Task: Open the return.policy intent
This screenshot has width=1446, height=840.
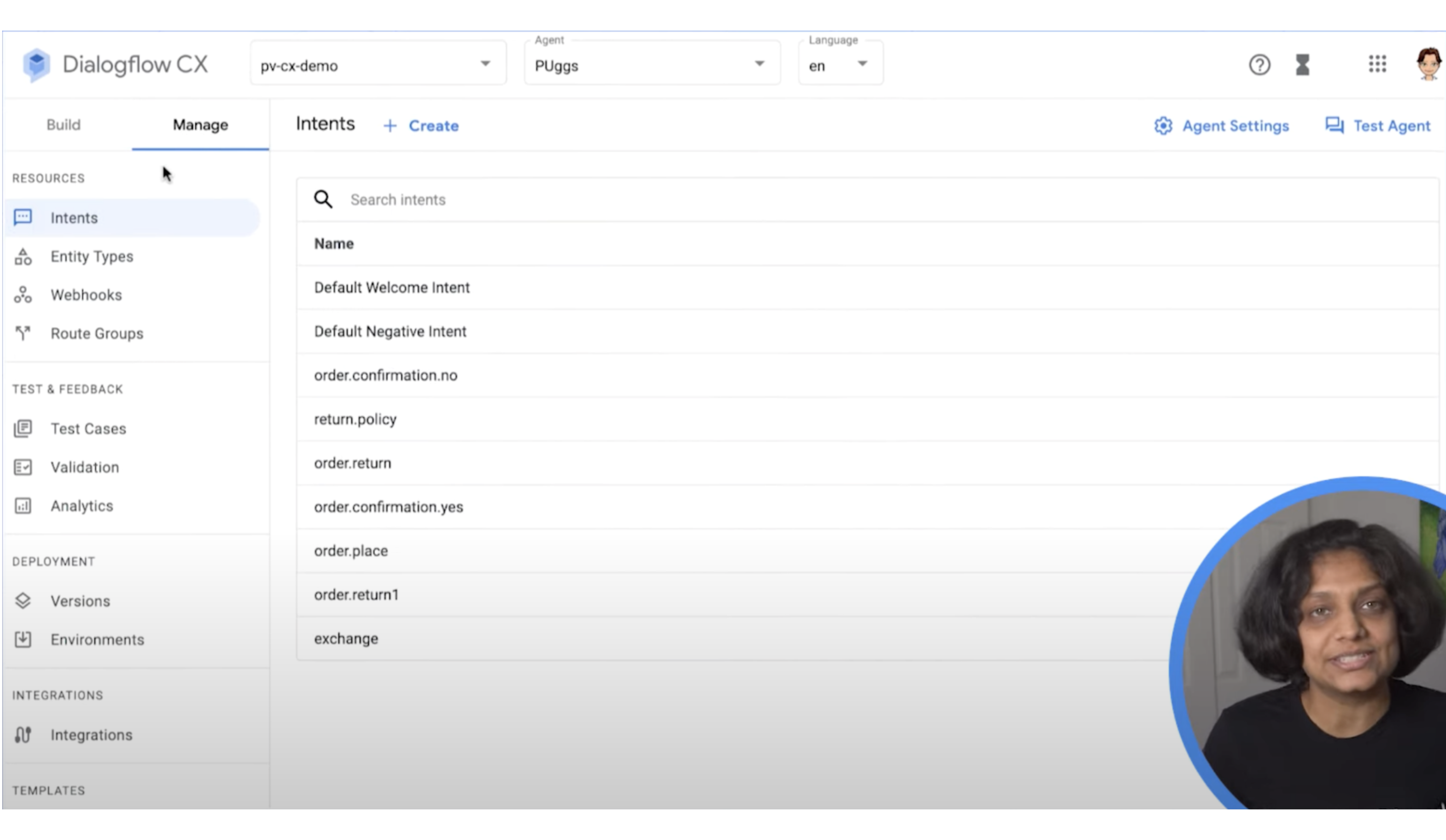Action: [x=868, y=419]
